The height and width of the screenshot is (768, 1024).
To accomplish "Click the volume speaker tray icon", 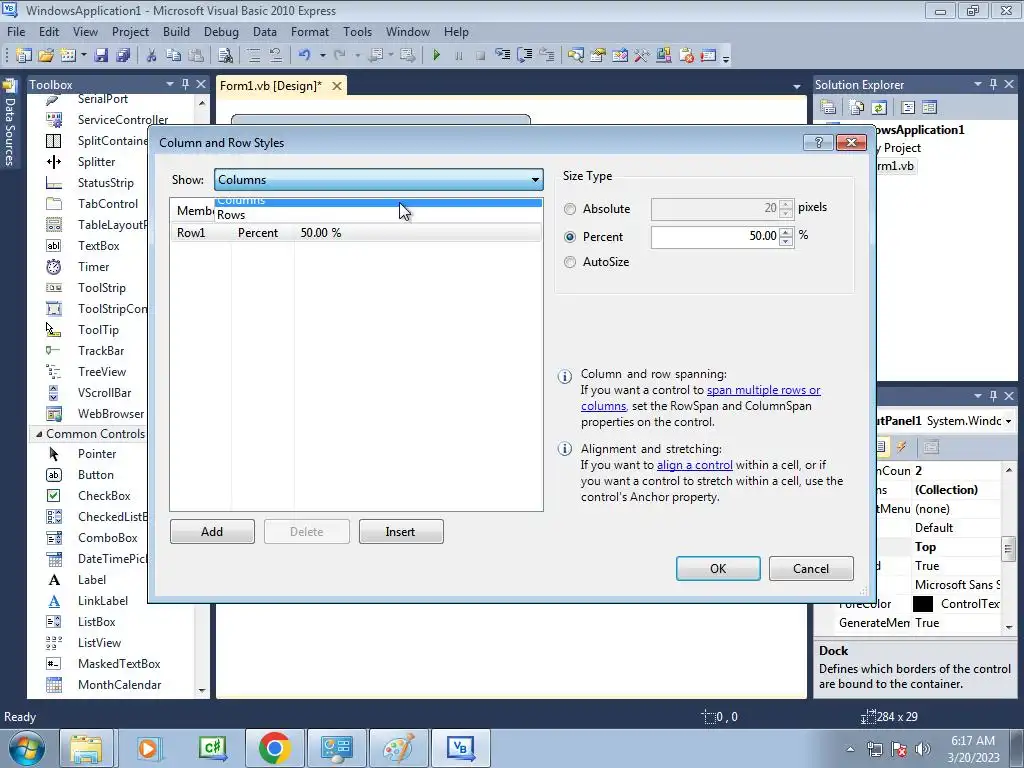I will coord(923,749).
